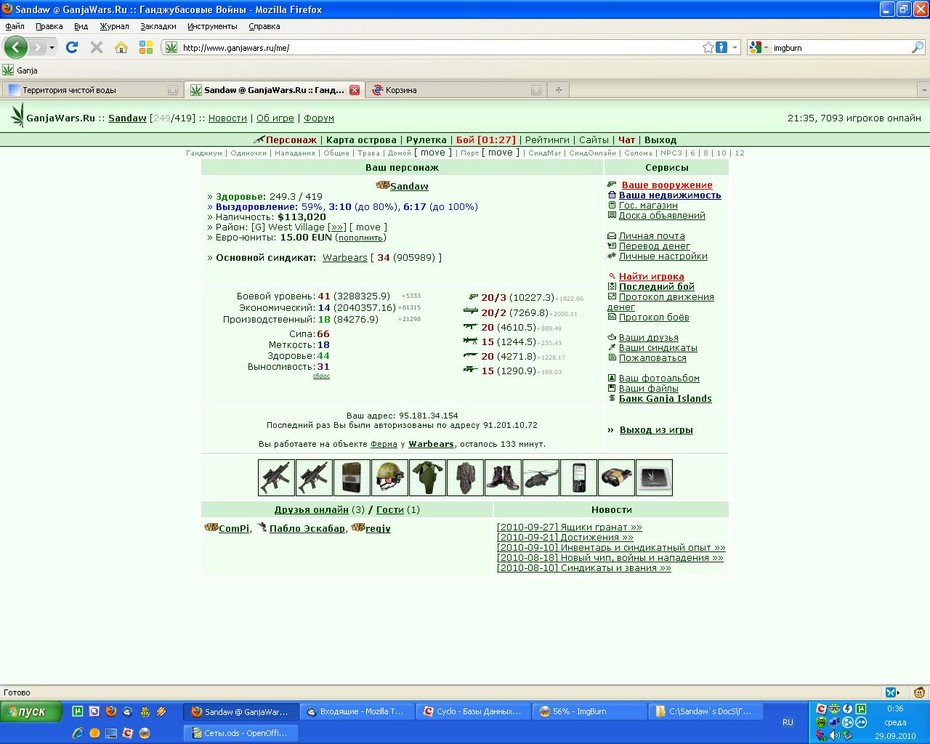Click the URL address field
Viewport: 930px width, 744px height.
440,48
